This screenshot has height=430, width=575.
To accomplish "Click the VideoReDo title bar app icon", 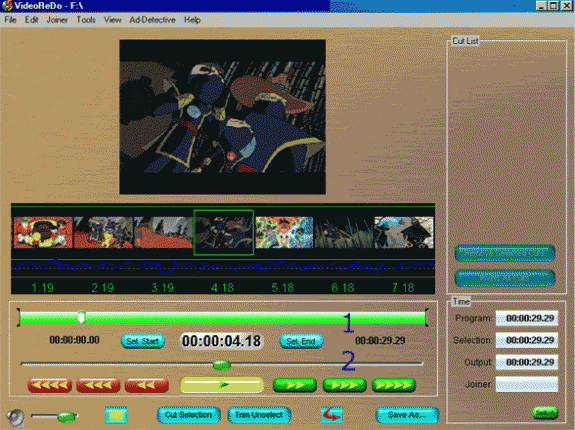I will [x=7, y=6].
